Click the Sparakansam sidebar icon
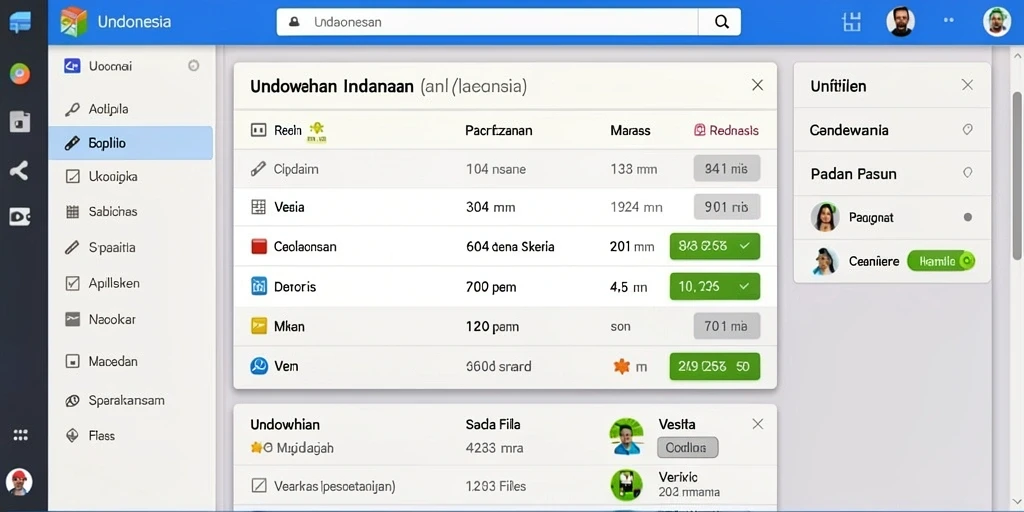The width and height of the screenshot is (1024, 512). point(72,400)
